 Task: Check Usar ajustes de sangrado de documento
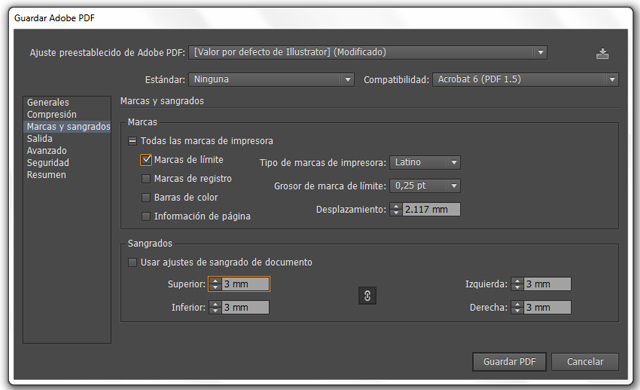pos(132,262)
